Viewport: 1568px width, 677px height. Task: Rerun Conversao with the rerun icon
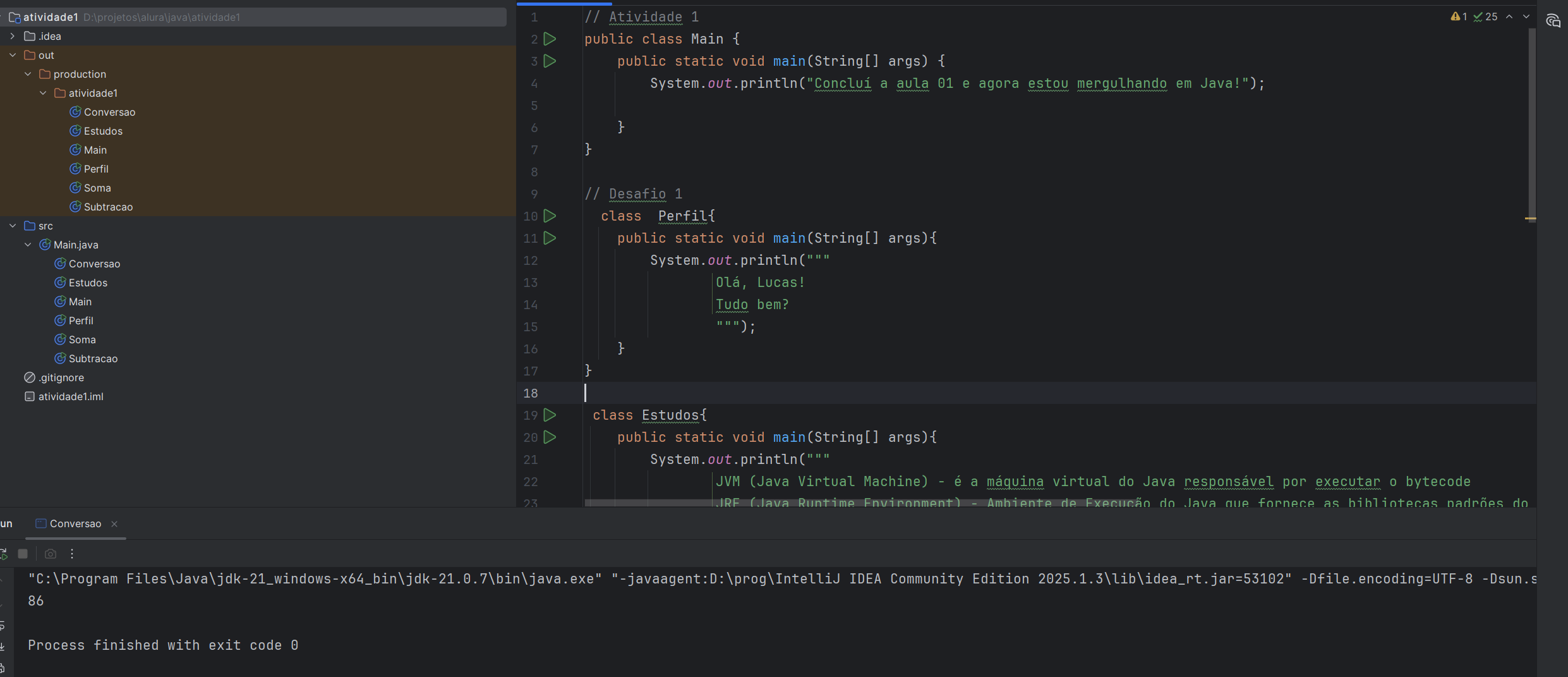click(3, 554)
